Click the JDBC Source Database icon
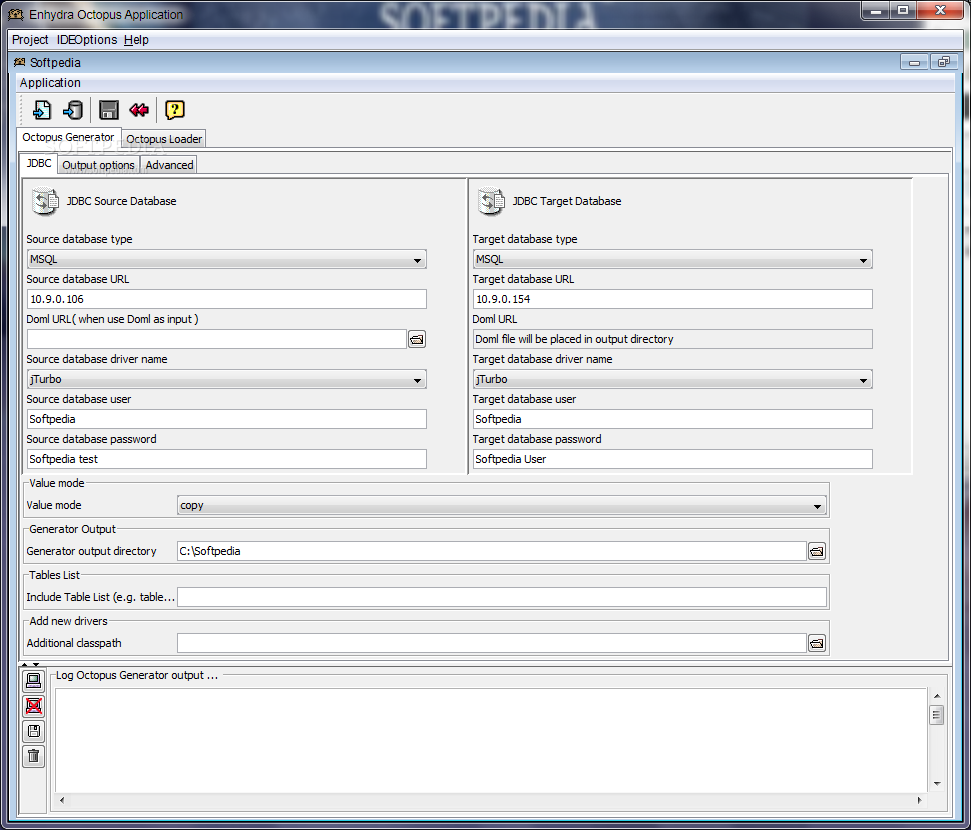 45,201
